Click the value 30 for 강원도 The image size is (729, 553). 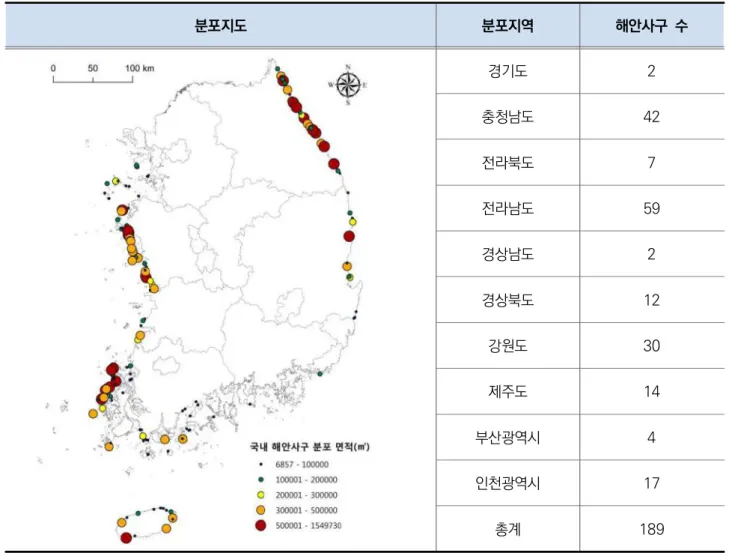point(651,346)
